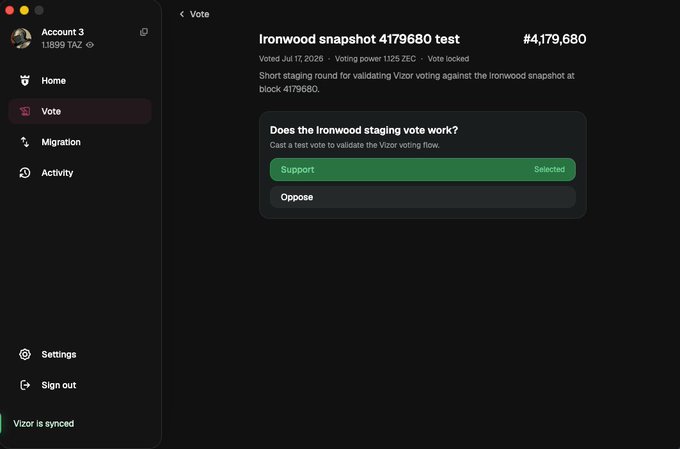Click the Account 3 avatar image
This screenshot has height=449, width=680.
click(x=21, y=38)
